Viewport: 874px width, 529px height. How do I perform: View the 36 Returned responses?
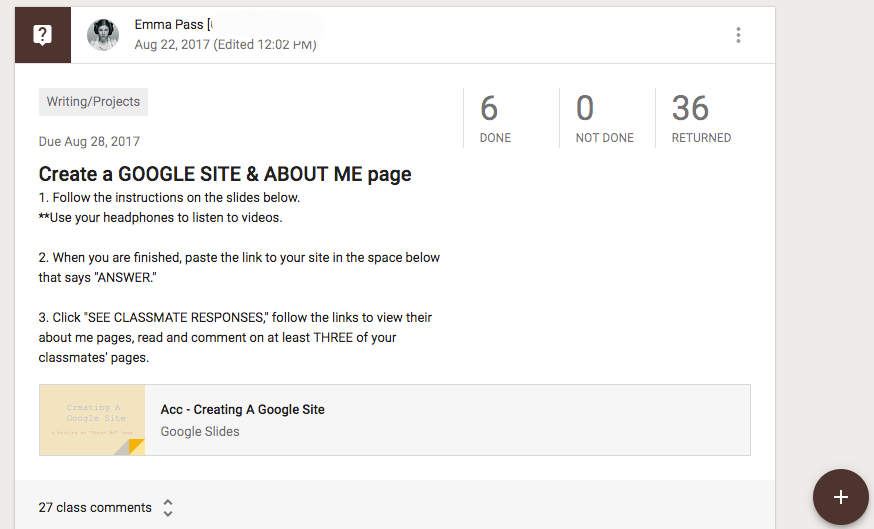[x=701, y=118]
